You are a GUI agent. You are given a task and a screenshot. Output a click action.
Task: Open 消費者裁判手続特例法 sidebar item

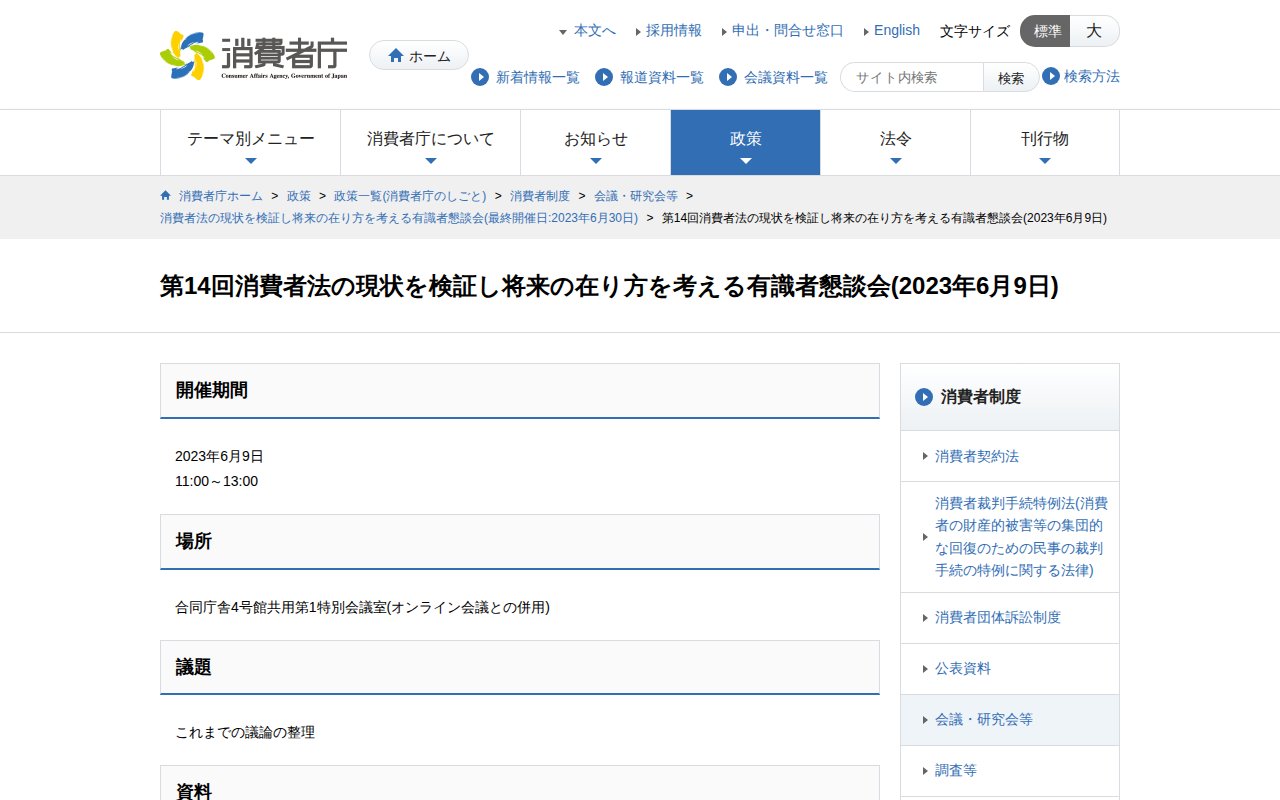(1010, 537)
